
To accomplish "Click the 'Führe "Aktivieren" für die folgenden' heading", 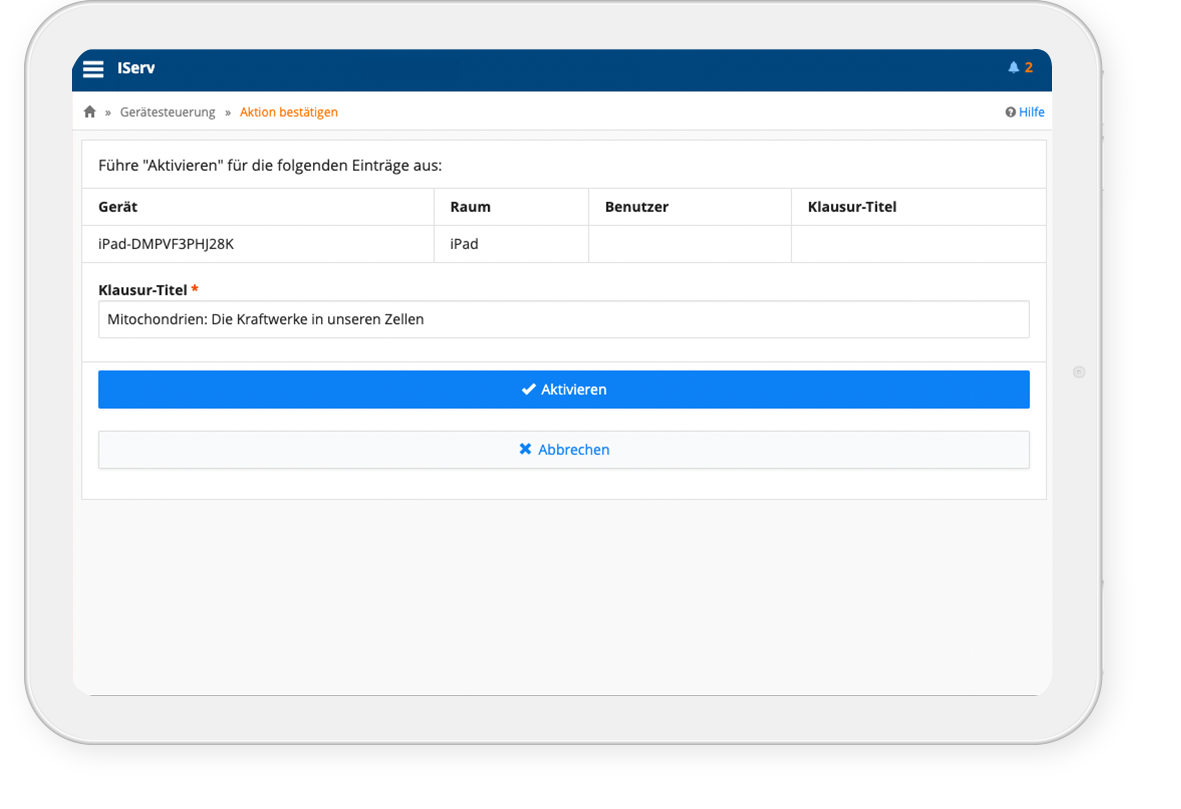I will point(270,166).
